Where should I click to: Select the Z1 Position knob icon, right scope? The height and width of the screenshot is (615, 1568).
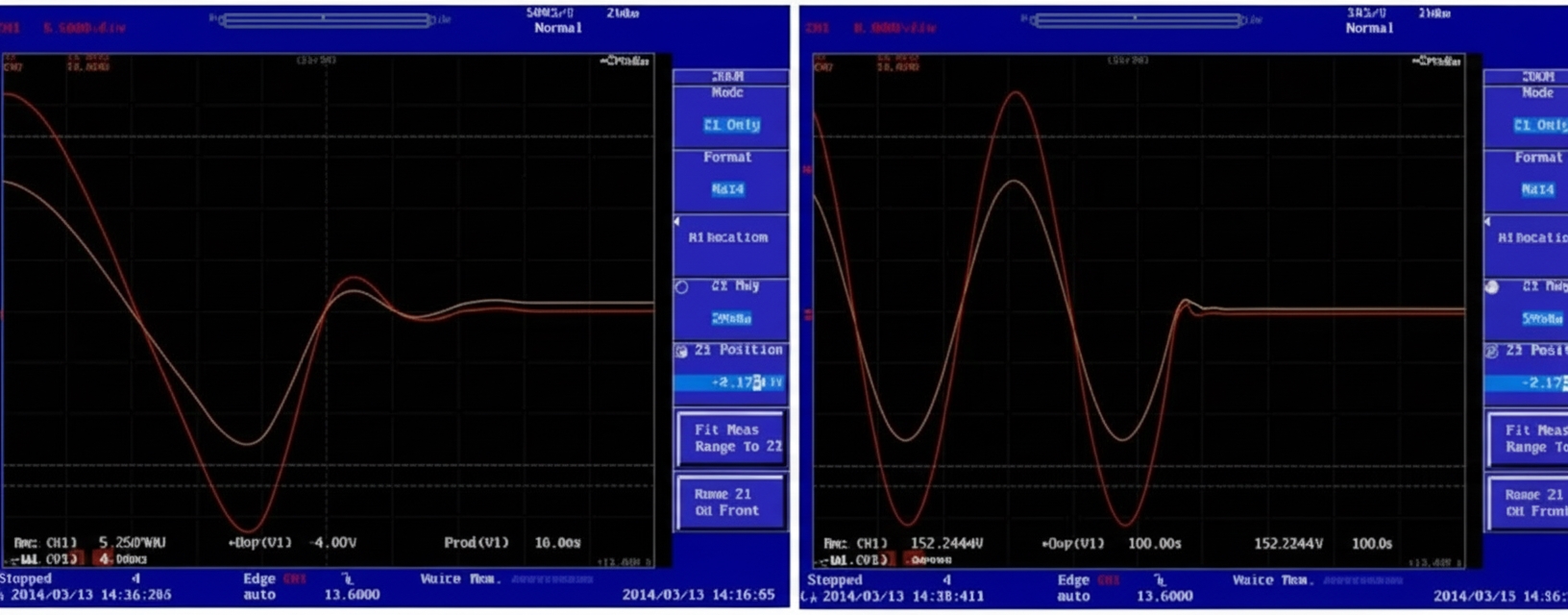tap(1492, 352)
